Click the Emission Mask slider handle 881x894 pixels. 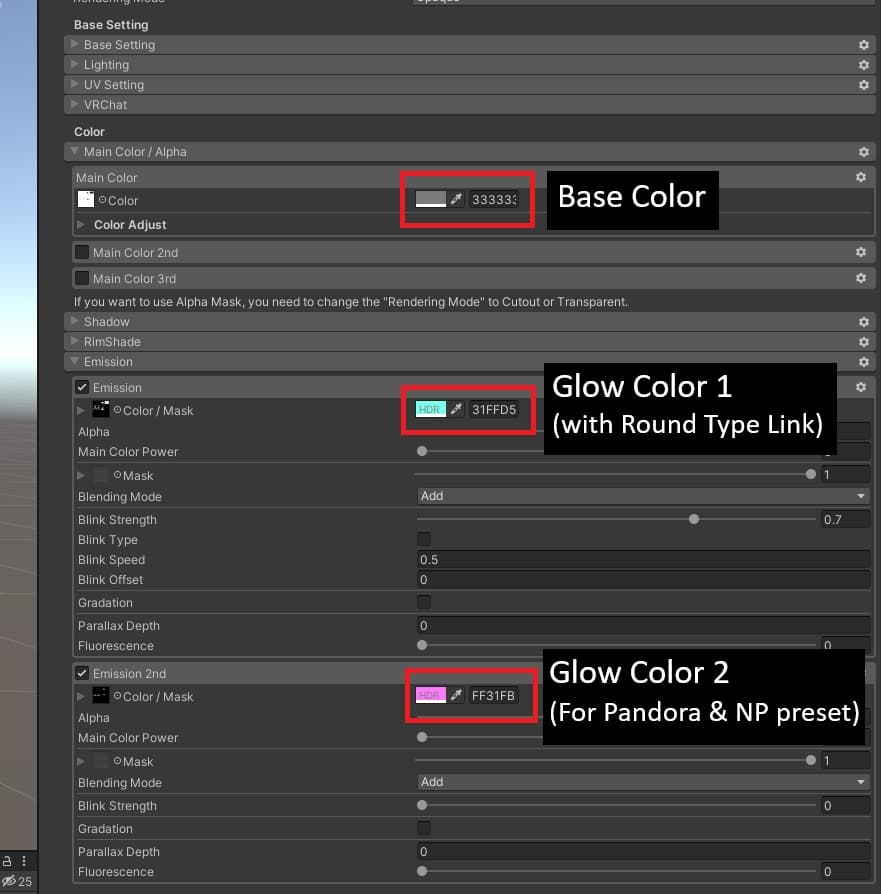coord(811,474)
